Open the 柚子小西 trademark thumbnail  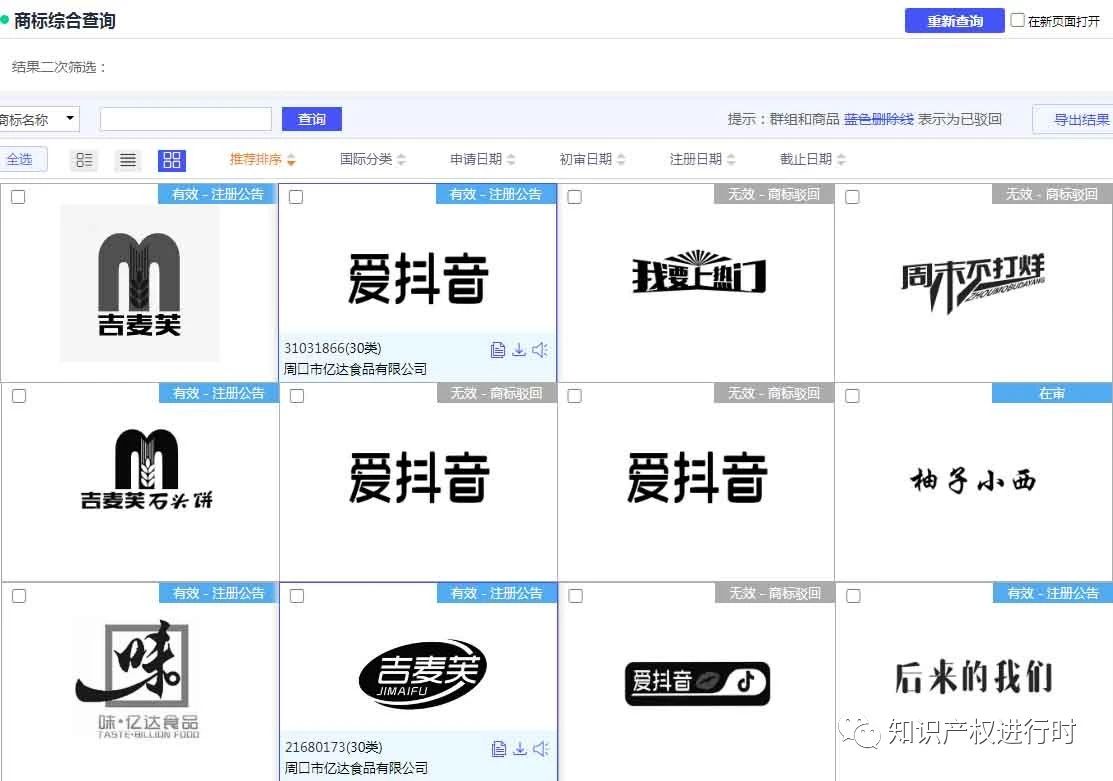click(x=973, y=481)
